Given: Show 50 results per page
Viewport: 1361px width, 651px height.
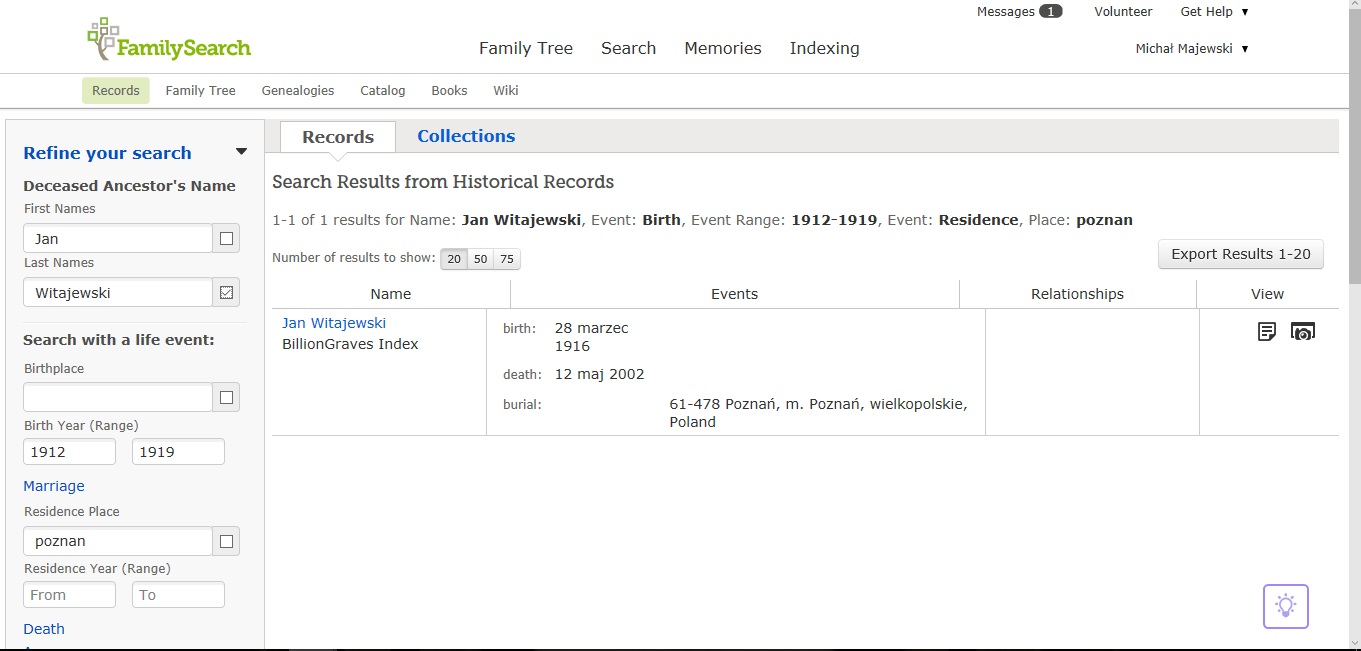Looking at the screenshot, I should [480, 259].
